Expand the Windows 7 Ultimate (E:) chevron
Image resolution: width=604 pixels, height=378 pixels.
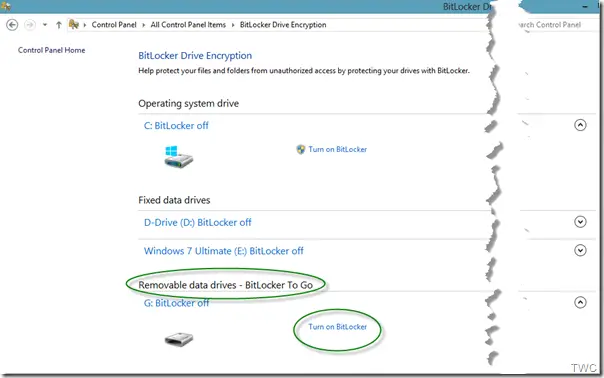tap(580, 250)
